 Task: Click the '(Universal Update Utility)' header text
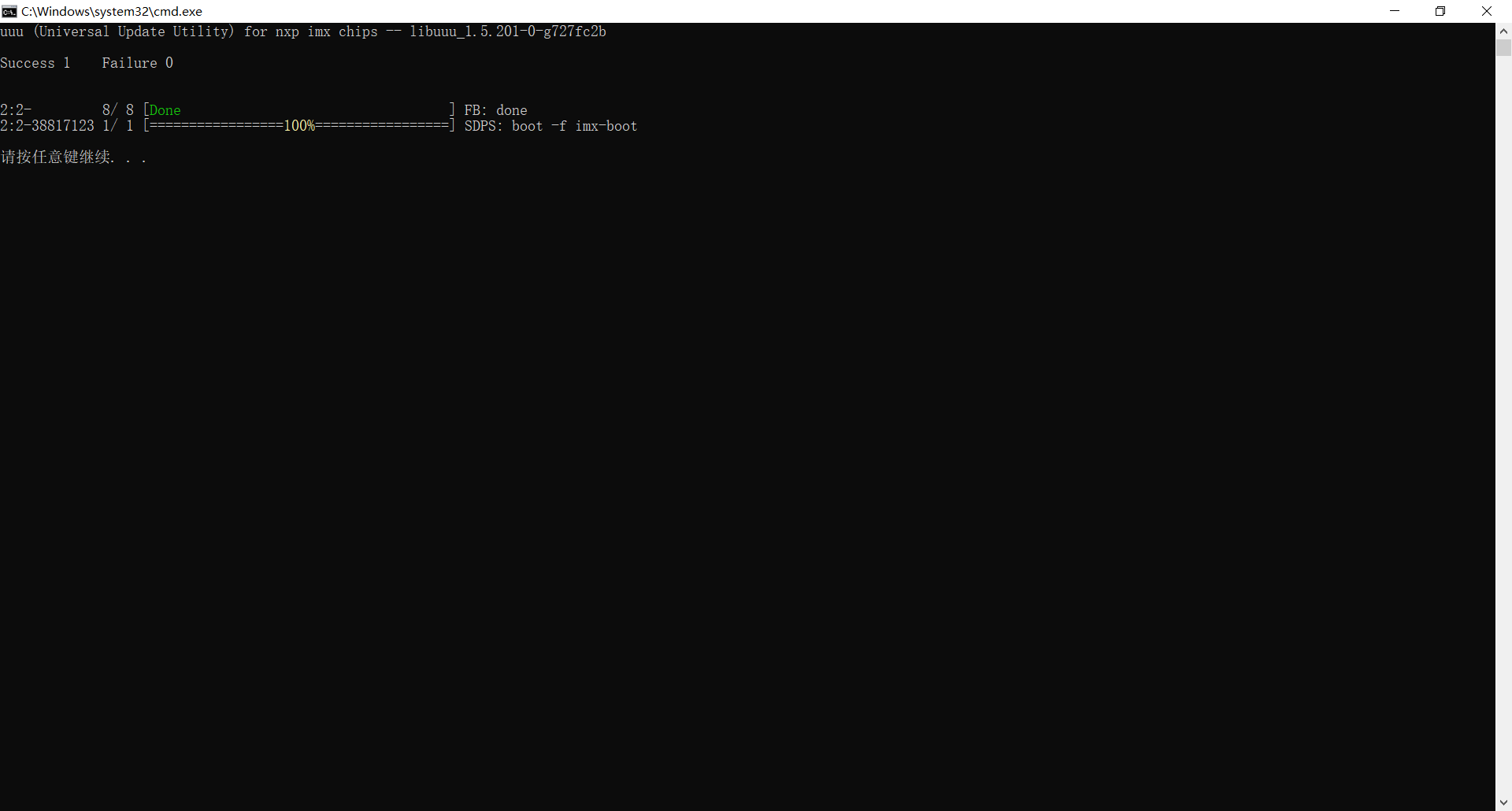(134, 31)
